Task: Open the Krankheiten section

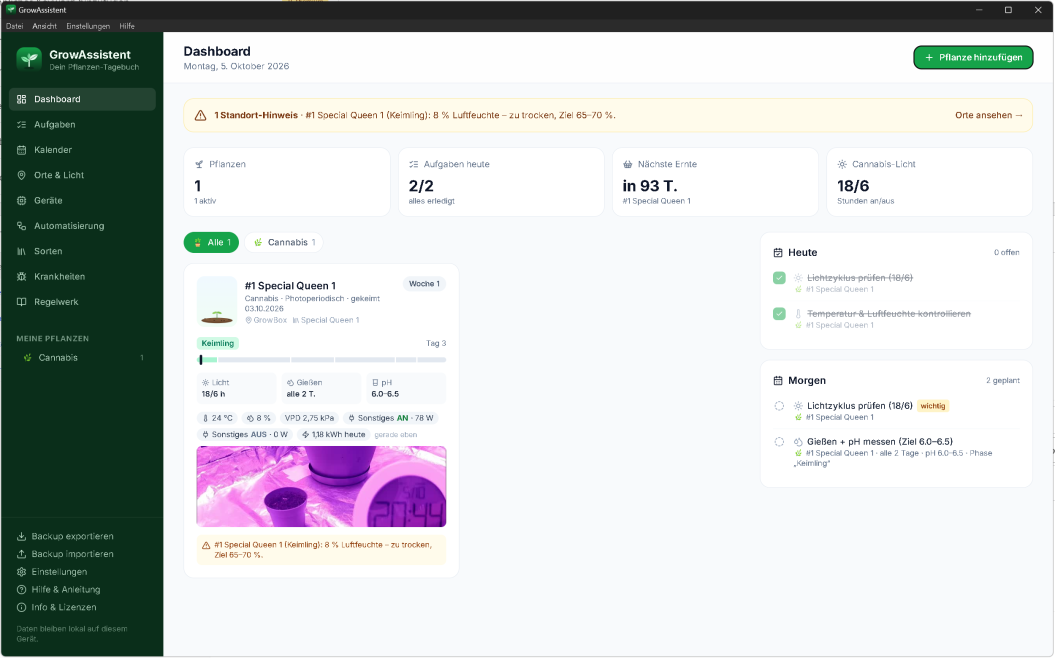Action: (82, 277)
